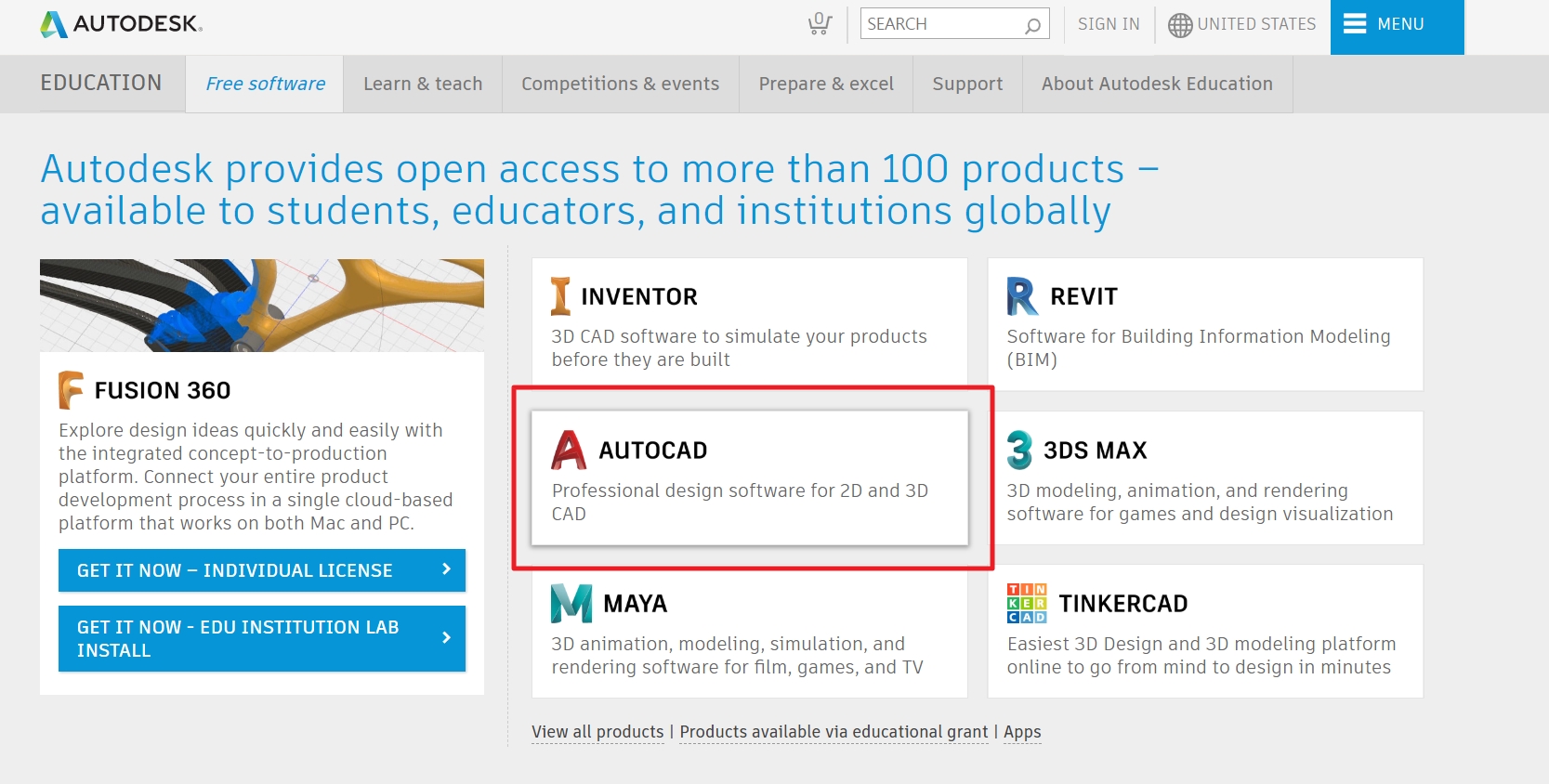Open the blue MENU button
The height and width of the screenshot is (784, 1549).
click(1397, 27)
